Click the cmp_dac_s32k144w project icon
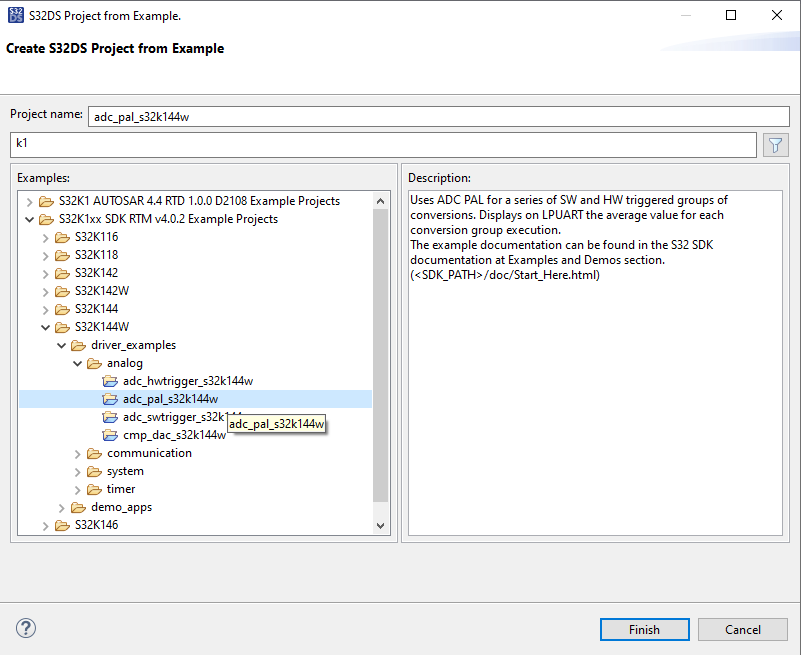The image size is (801, 655). pos(110,435)
